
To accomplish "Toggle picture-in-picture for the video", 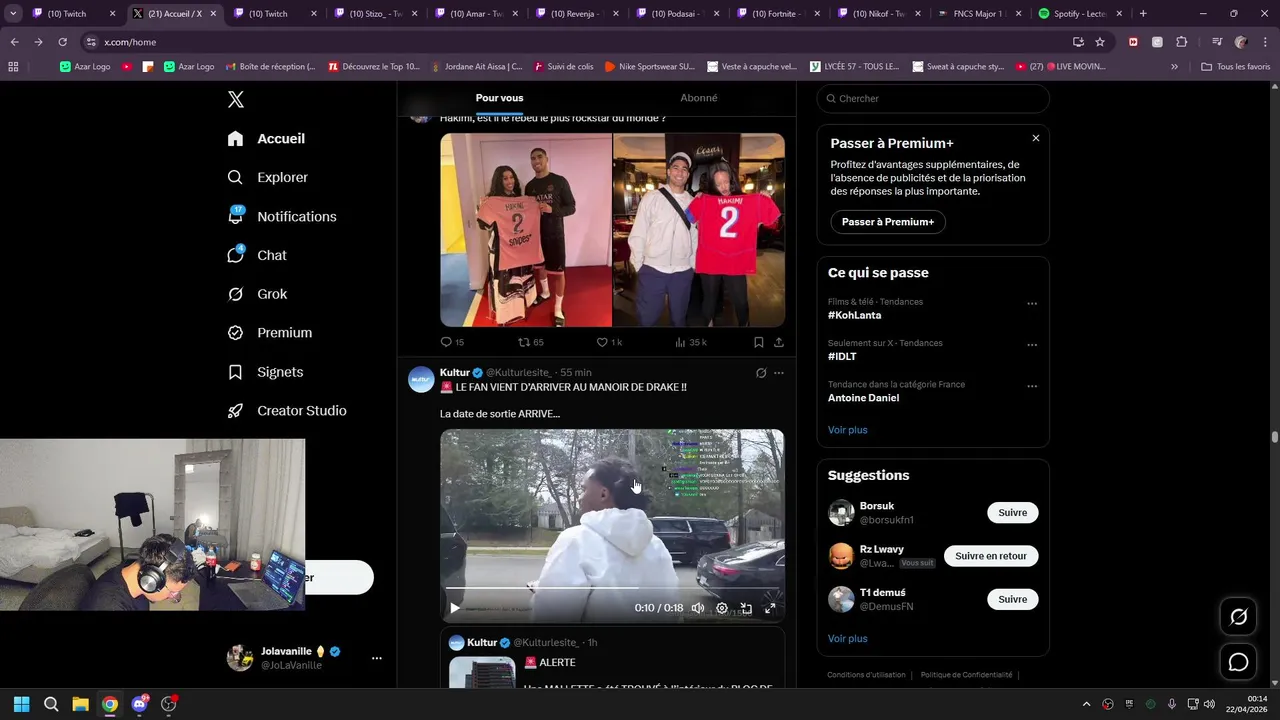I will point(746,608).
